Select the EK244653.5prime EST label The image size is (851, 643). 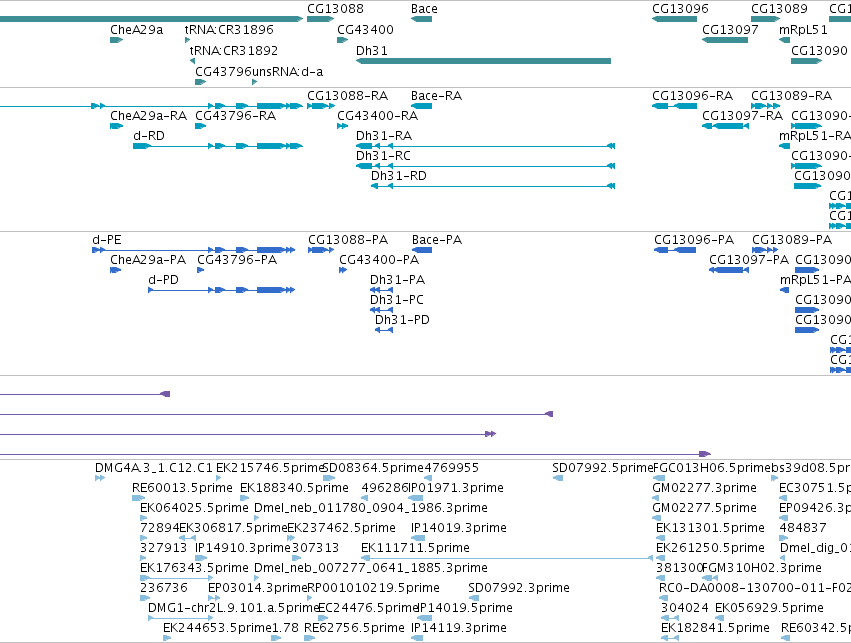point(217,628)
